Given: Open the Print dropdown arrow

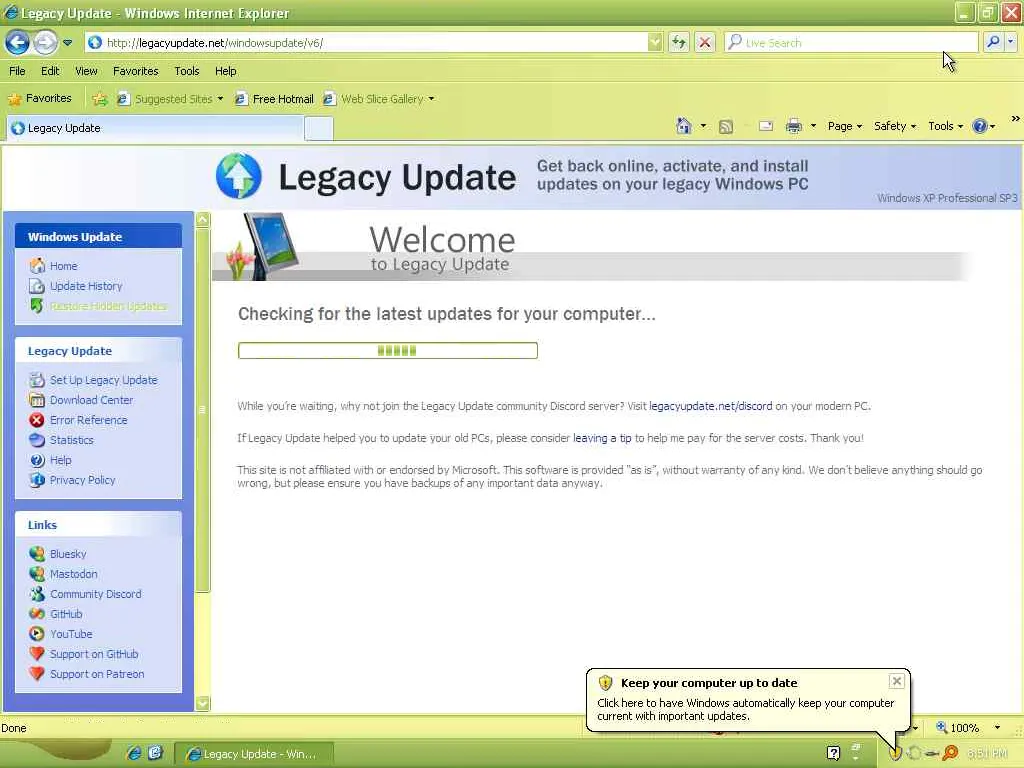Looking at the screenshot, I should pos(813,126).
